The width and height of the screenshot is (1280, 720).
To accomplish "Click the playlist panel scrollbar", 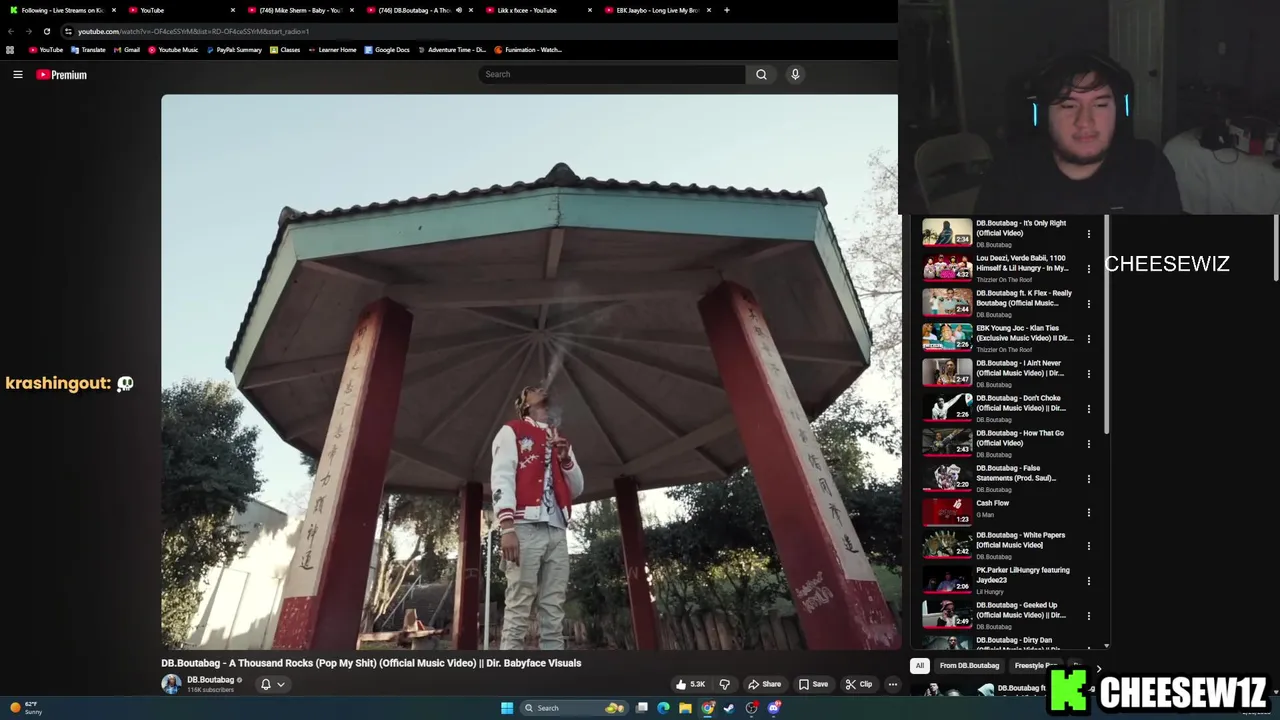I will [1106, 325].
